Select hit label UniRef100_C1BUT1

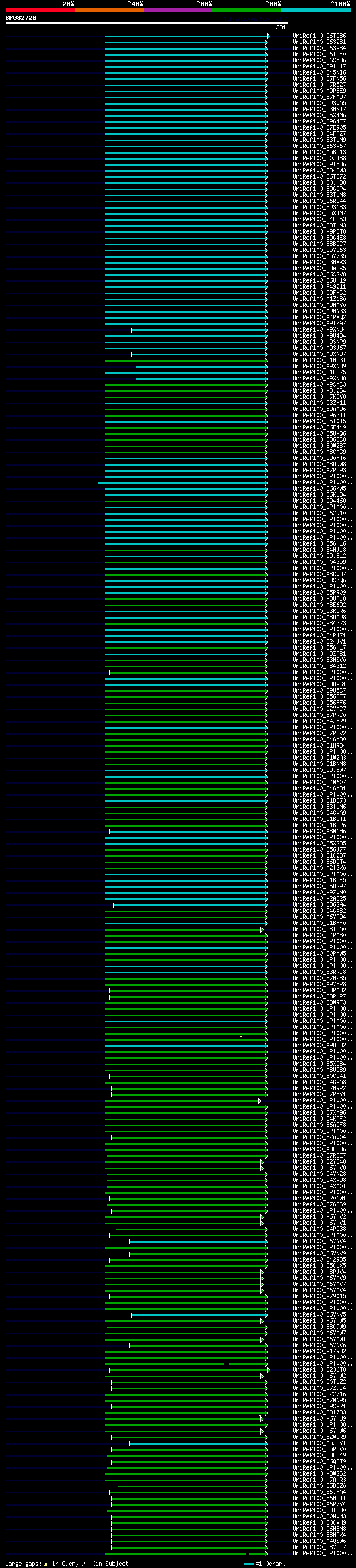click(x=319, y=819)
